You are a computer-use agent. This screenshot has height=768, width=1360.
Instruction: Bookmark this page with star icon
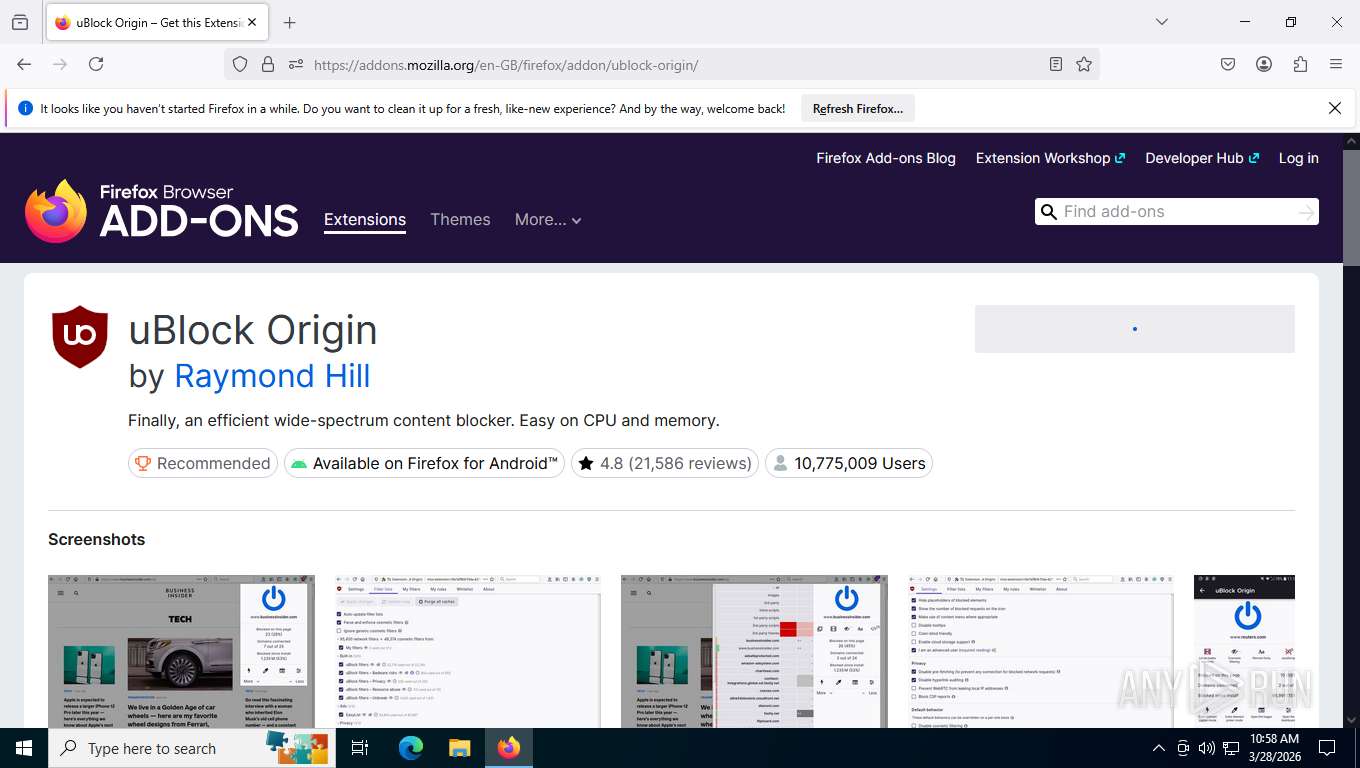[1084, 64]
